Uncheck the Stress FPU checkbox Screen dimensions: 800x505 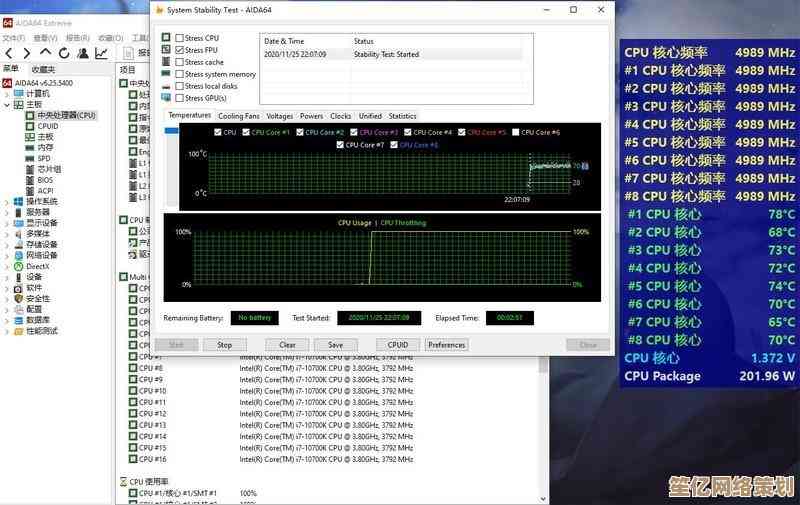(x=179, y=50)
